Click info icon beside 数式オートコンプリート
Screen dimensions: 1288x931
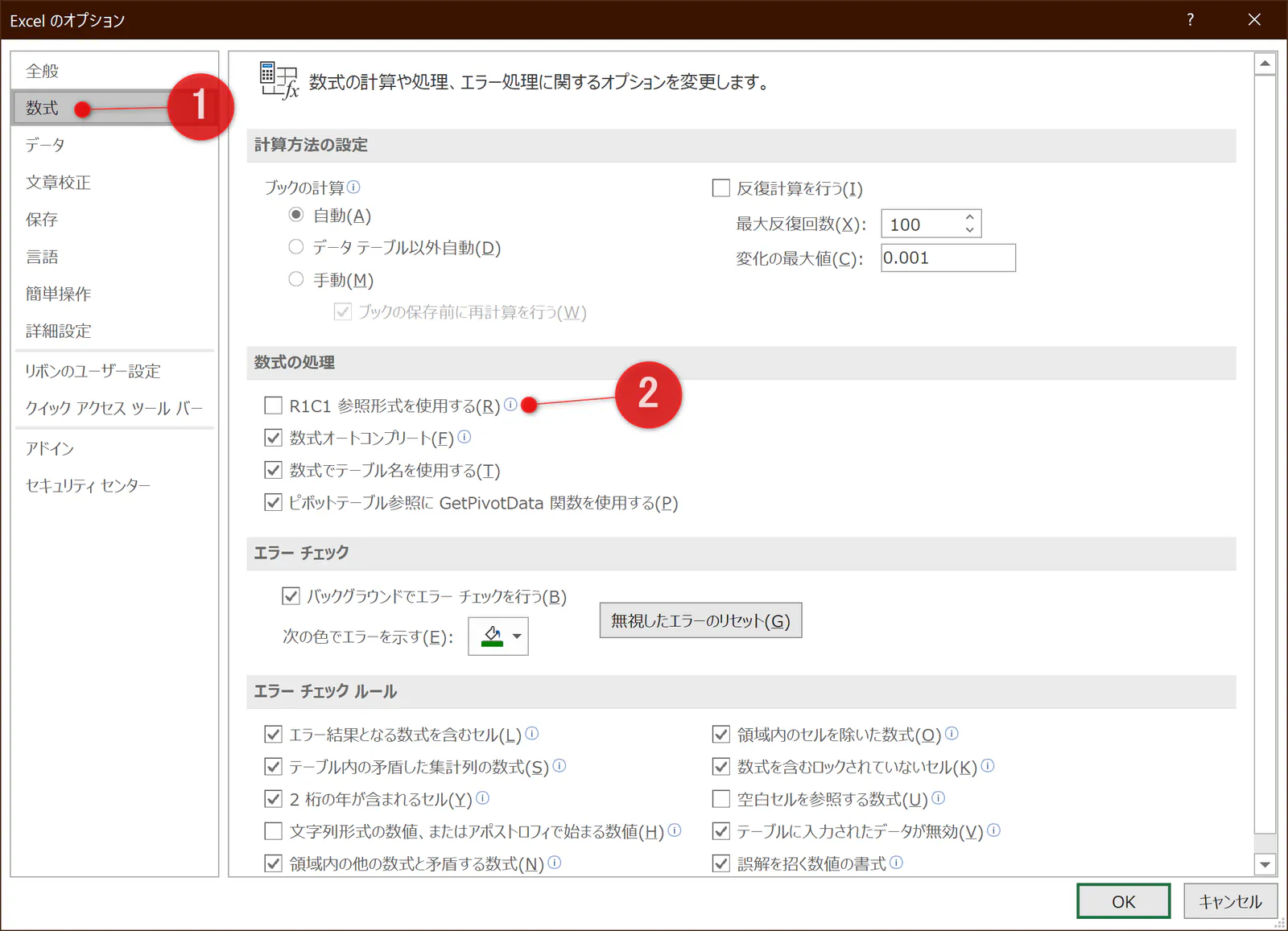(464, 437)
